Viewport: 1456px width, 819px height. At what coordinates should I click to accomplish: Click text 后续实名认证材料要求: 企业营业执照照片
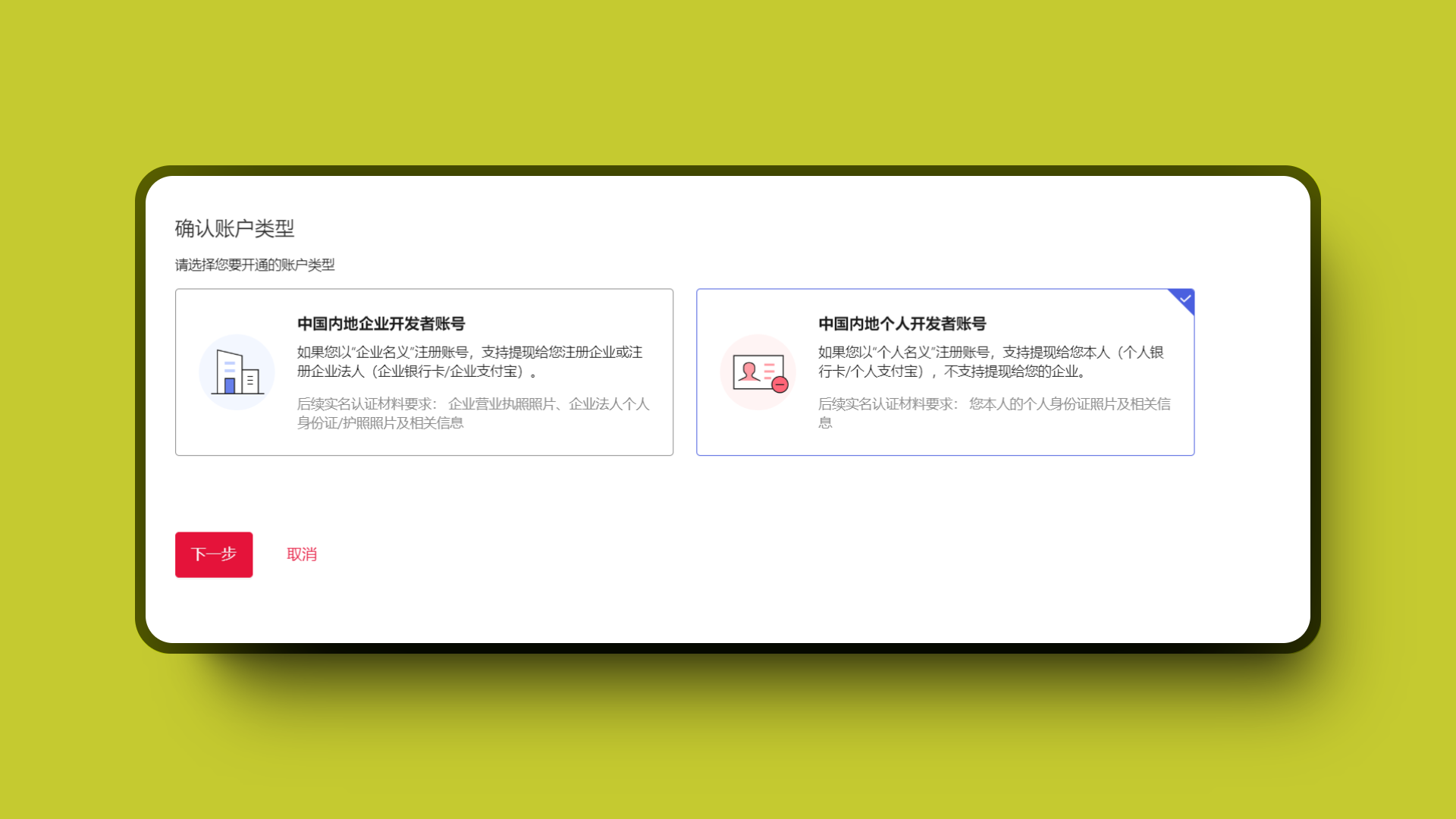473,413
